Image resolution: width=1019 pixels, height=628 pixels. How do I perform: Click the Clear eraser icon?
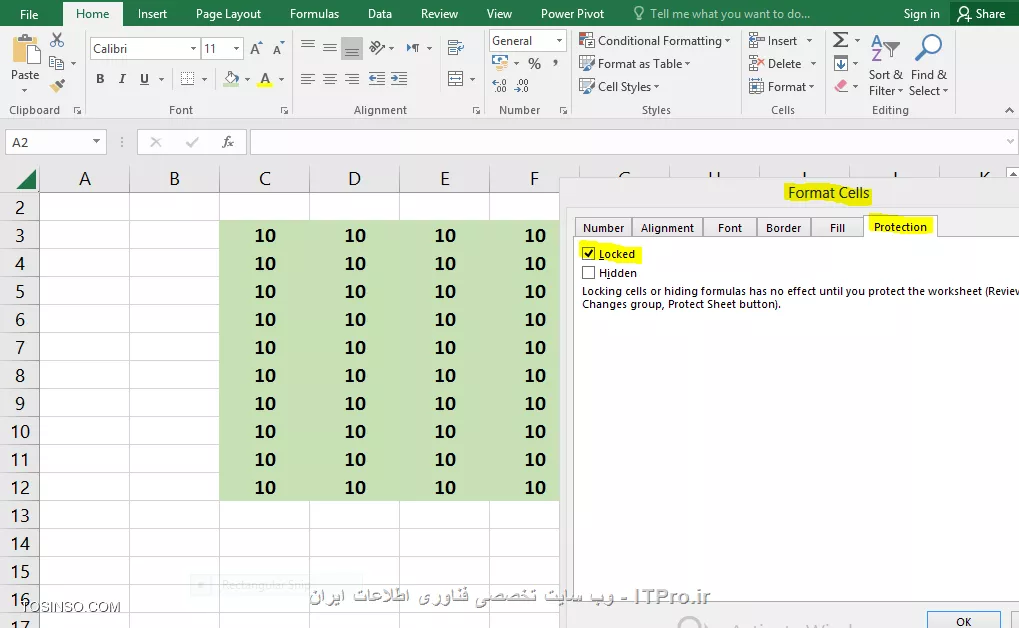tap(841, 86)
